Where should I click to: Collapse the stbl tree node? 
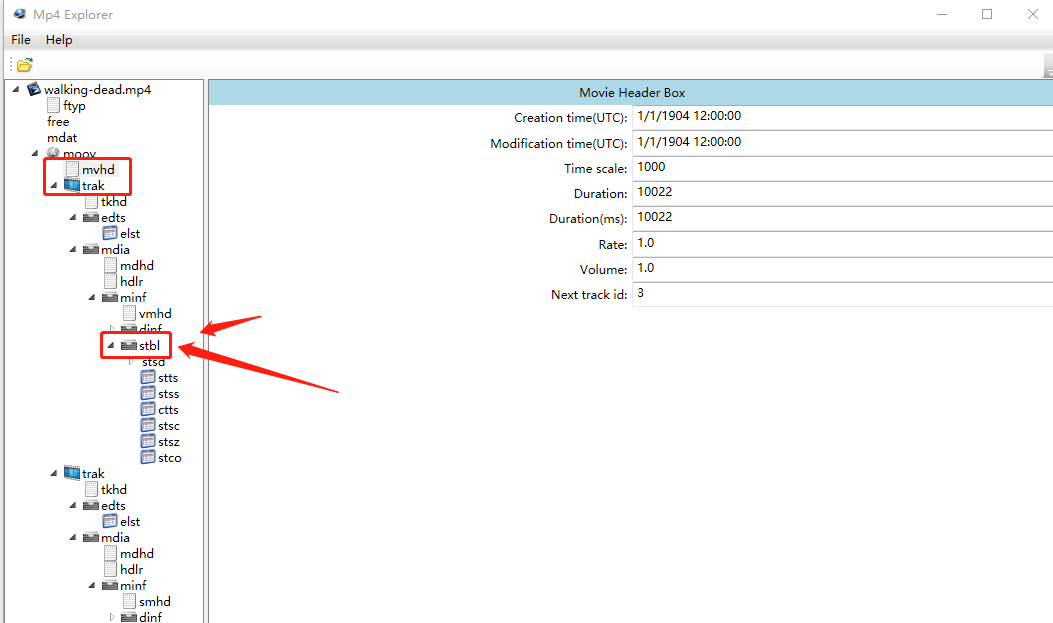[x=110, y=346]
